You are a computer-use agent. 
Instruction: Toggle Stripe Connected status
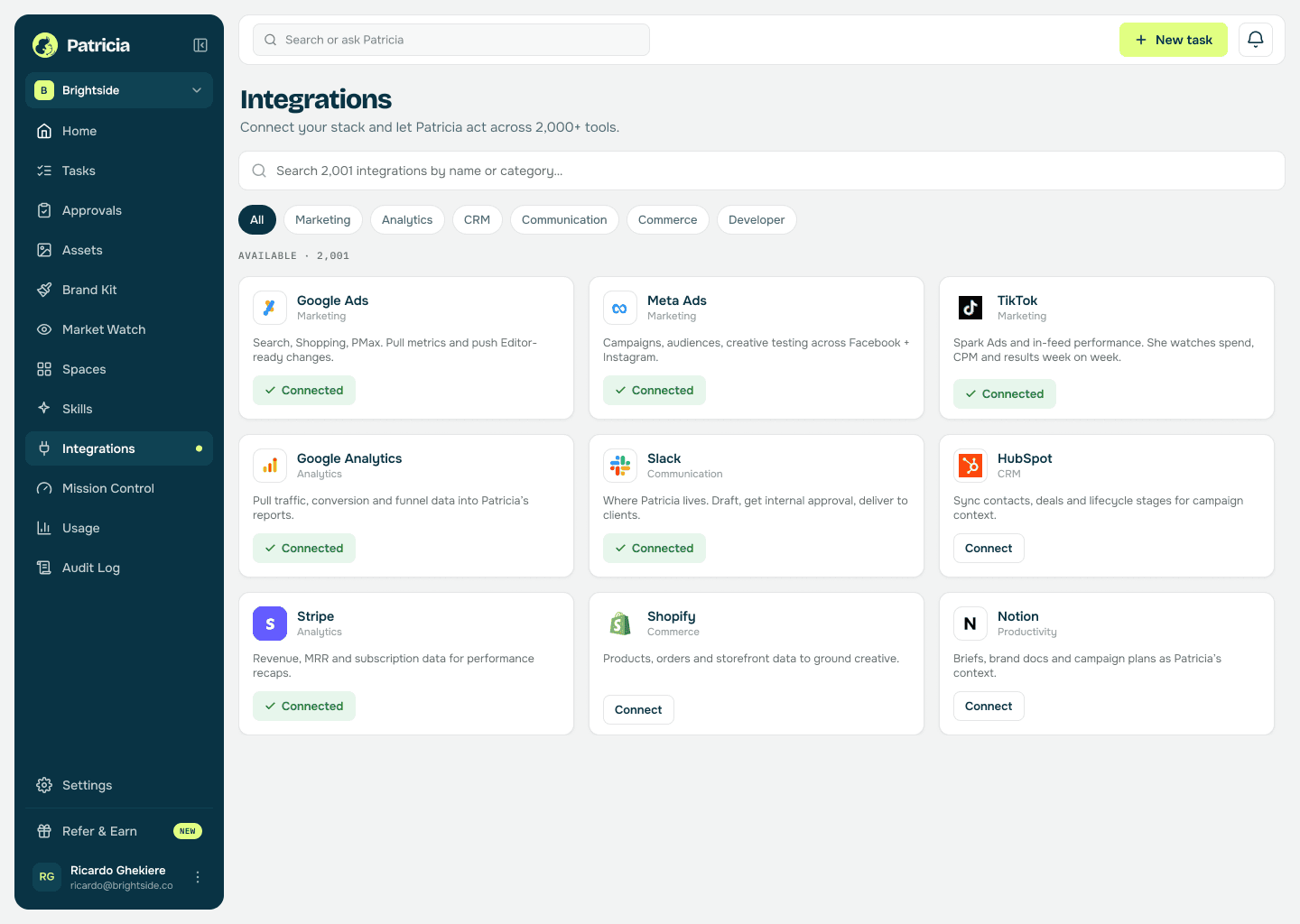pyautogui.click(x=304, y=707)
